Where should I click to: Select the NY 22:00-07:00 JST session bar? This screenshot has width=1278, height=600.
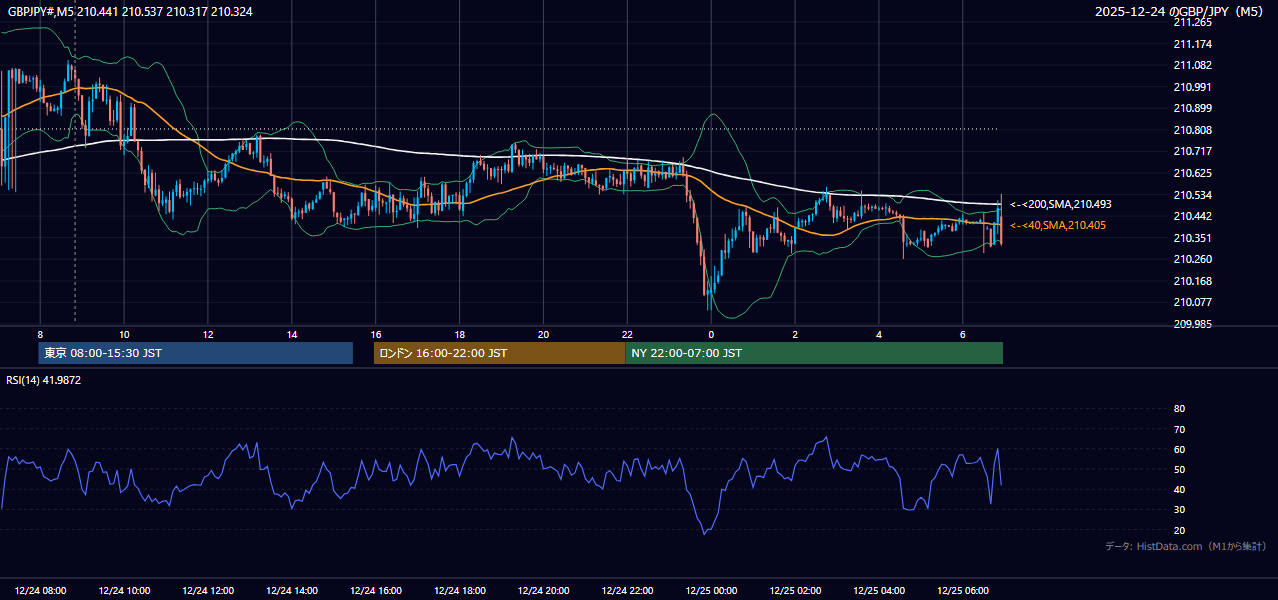pyautogui.click(x=814, y=353)
